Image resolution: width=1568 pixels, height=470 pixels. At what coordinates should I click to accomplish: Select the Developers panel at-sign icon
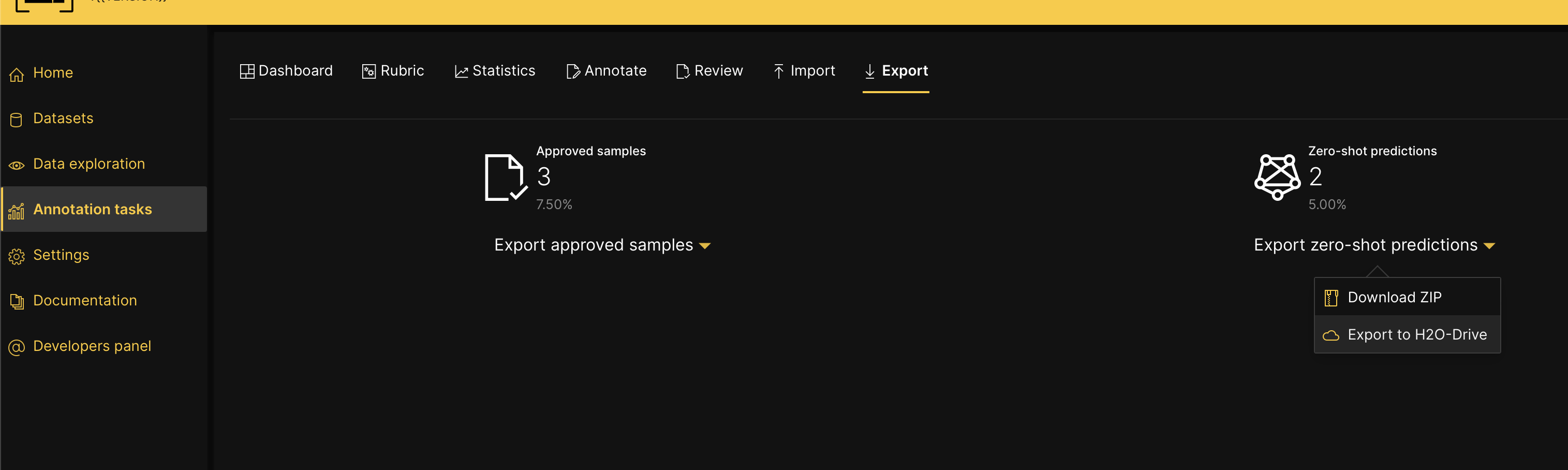click(17, 346)
